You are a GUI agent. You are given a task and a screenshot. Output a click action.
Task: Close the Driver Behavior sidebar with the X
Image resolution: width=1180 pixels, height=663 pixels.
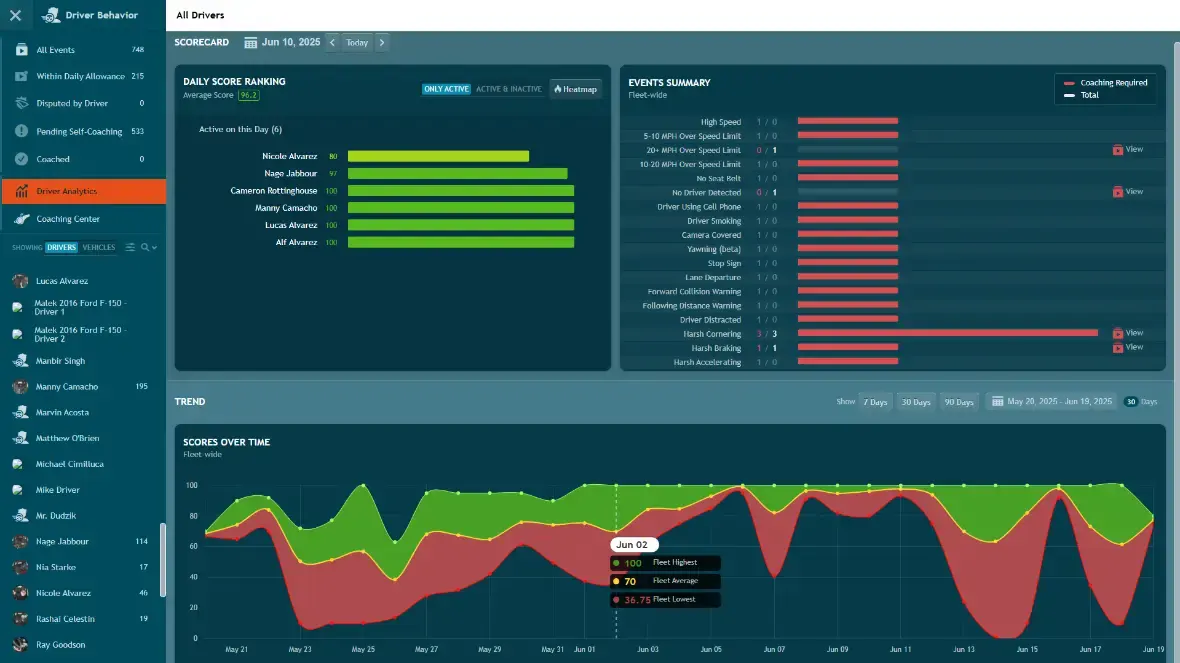pyautogui.click(x=15, y=15)
